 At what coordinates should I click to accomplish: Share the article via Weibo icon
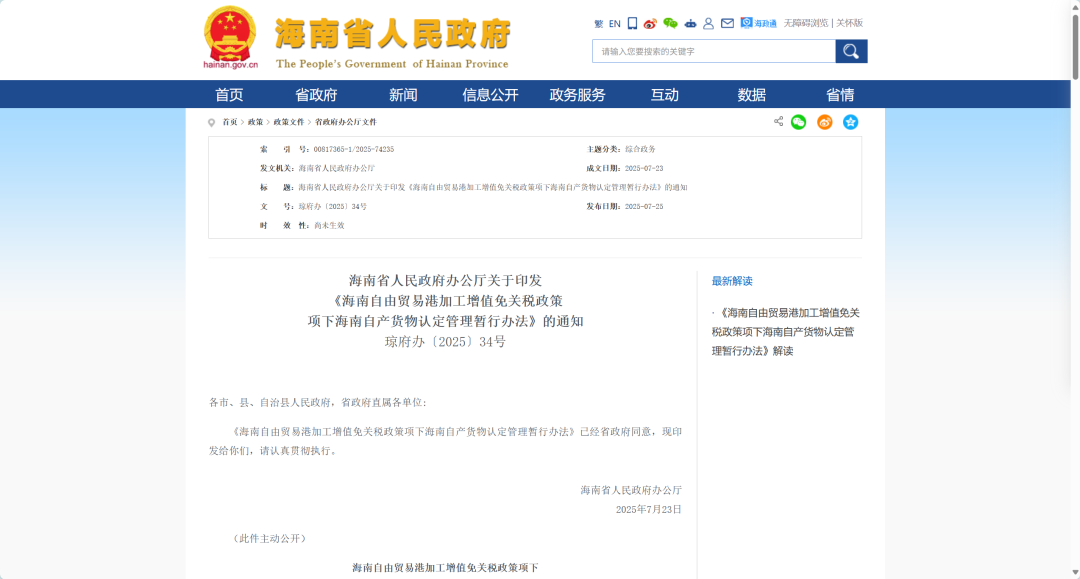coord(823,122)
